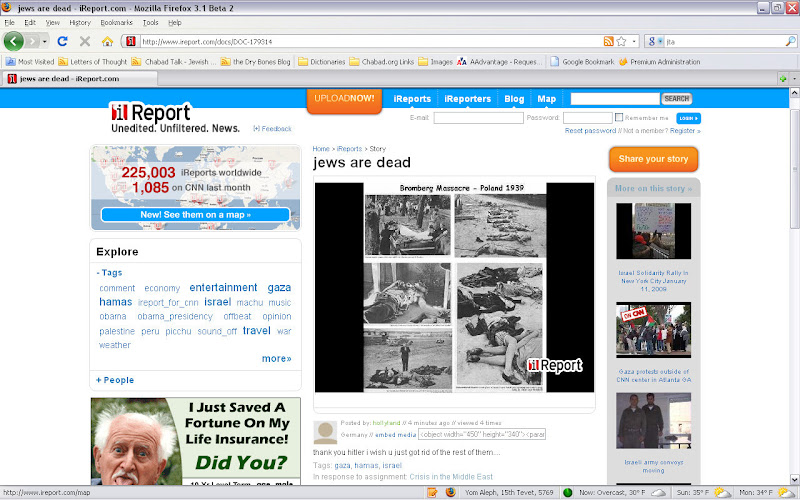This screenshot has height=500, width=800.
Task: Go to the Map nav tab
Action: pos(546,99)
